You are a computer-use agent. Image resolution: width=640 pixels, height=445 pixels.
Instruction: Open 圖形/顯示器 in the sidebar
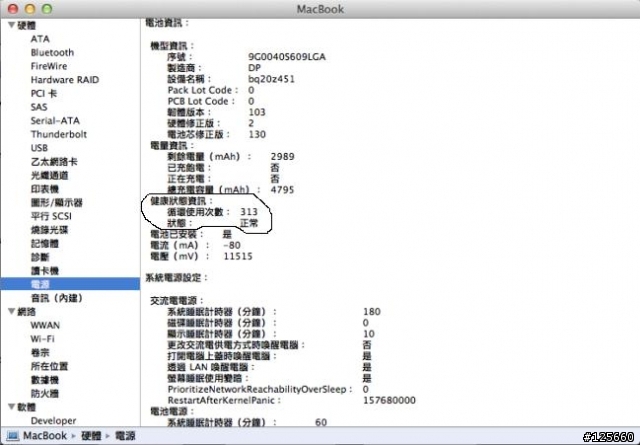click(56, 202)
